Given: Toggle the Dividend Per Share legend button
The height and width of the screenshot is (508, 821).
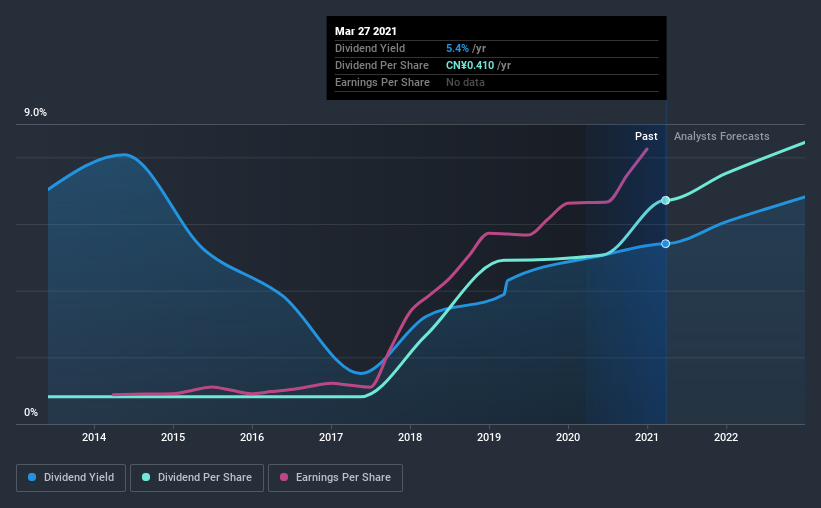Looking at the screenshot, I should click(x=197, y=478).
